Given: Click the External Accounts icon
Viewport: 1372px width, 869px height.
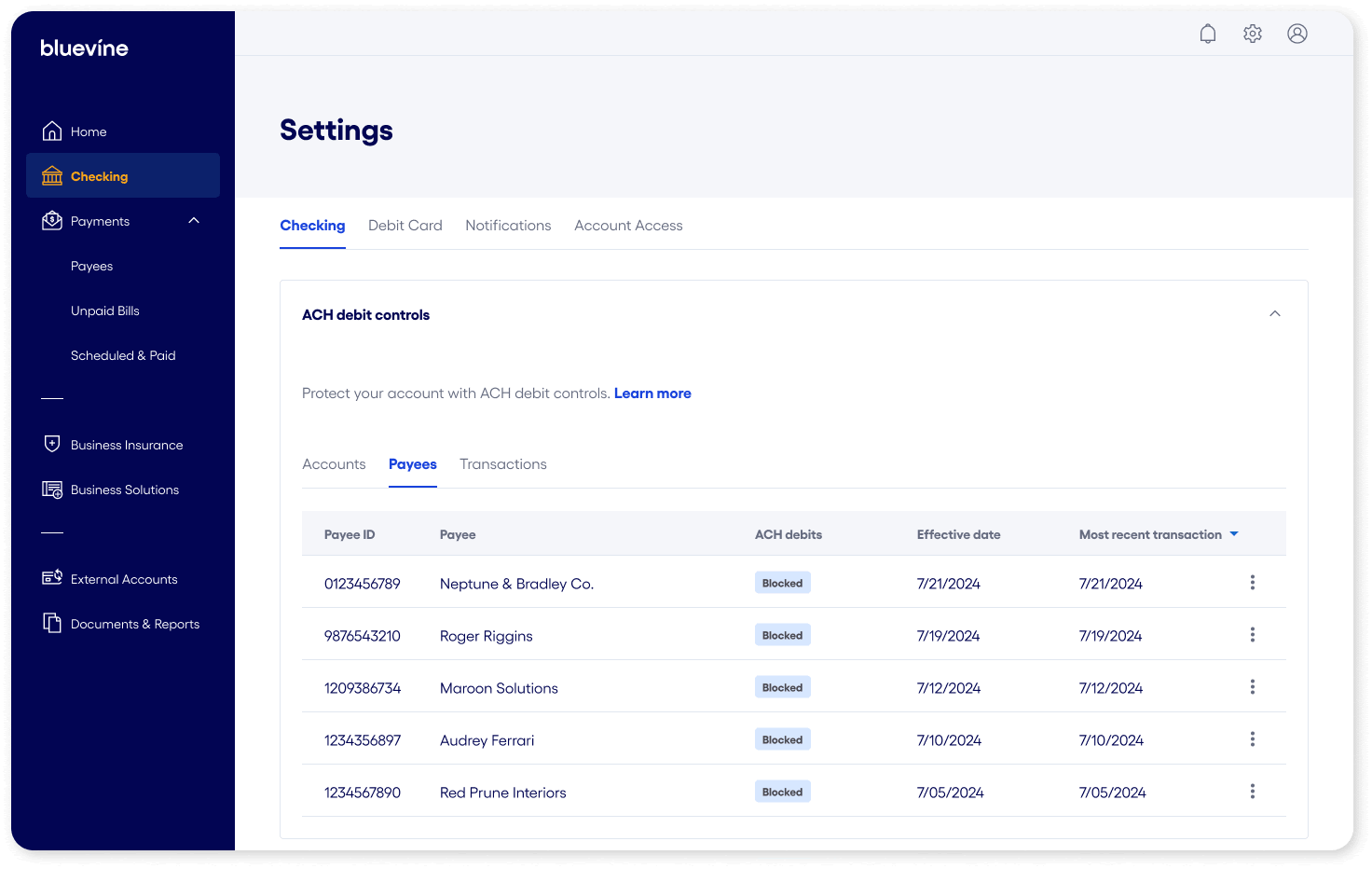Looking at the screenshot, I should pos(52,578).
